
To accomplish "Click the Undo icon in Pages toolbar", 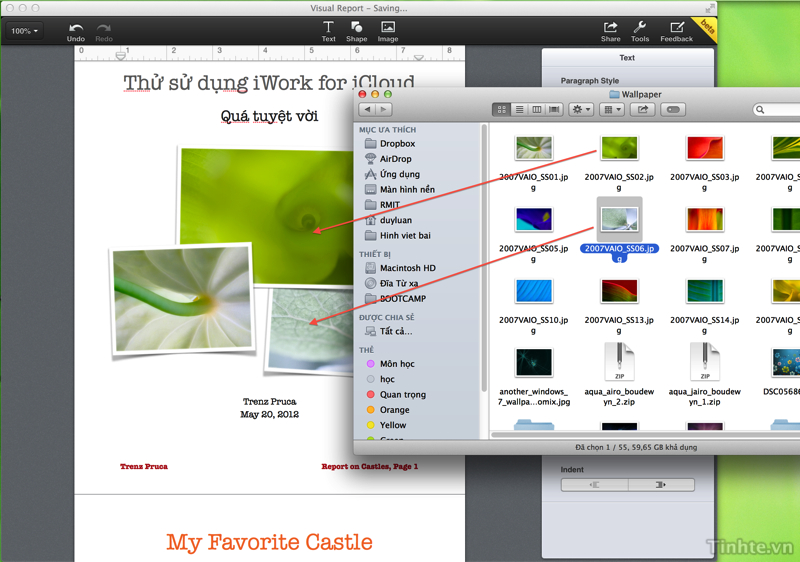I will [76, 32].
